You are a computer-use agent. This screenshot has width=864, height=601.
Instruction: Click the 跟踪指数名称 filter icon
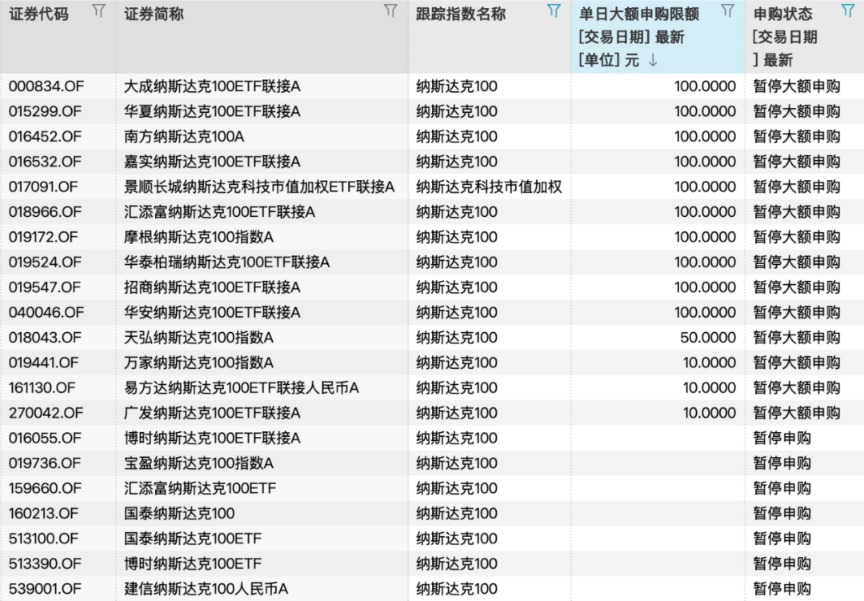pos(554,11)
